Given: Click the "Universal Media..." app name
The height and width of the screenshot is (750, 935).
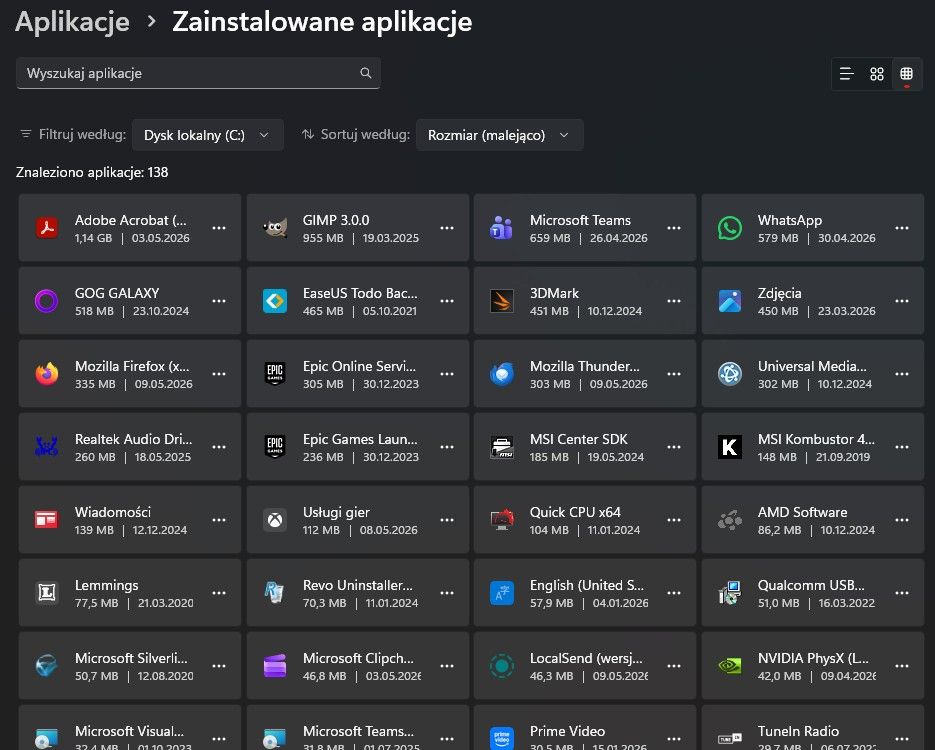Looking at the screenshot, I should (812, 366).
